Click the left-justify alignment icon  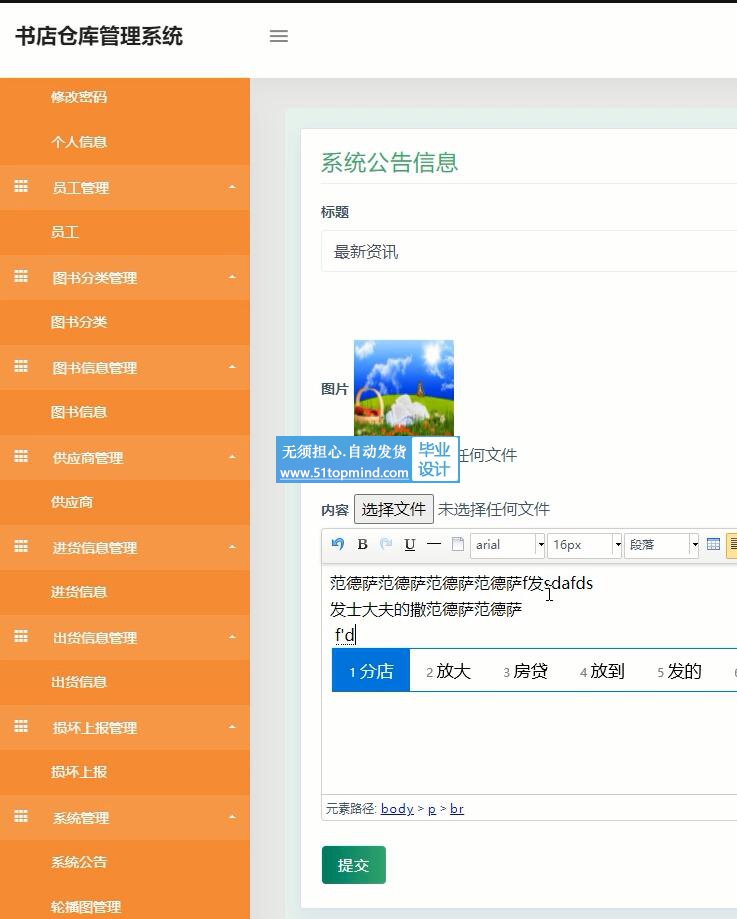pyautogui.click(x=732, y=544)
